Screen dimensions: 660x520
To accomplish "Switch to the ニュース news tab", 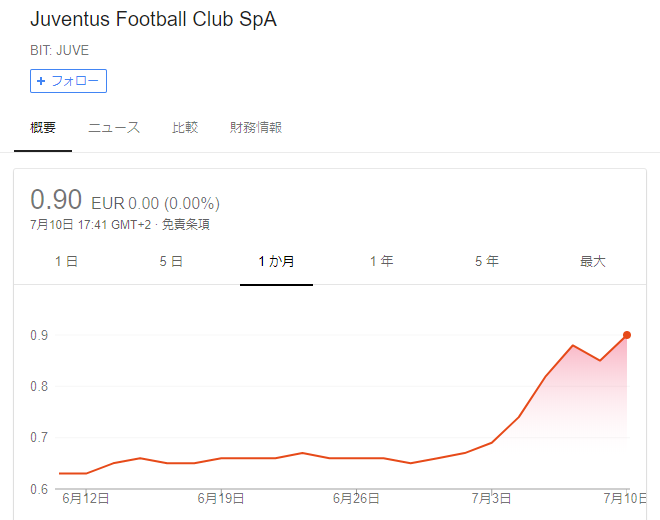I will pos(114,127).
